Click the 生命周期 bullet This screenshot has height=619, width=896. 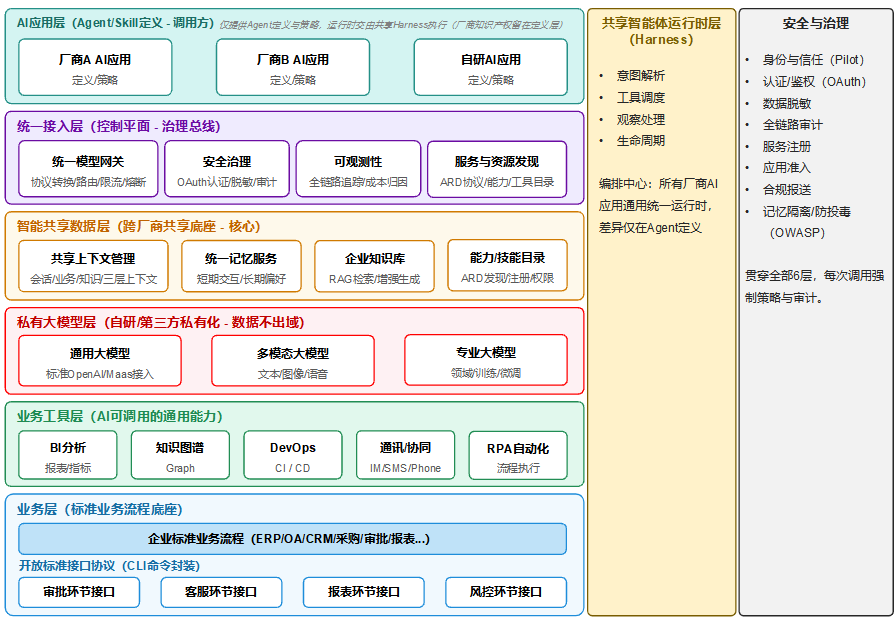tap(641, 141)
